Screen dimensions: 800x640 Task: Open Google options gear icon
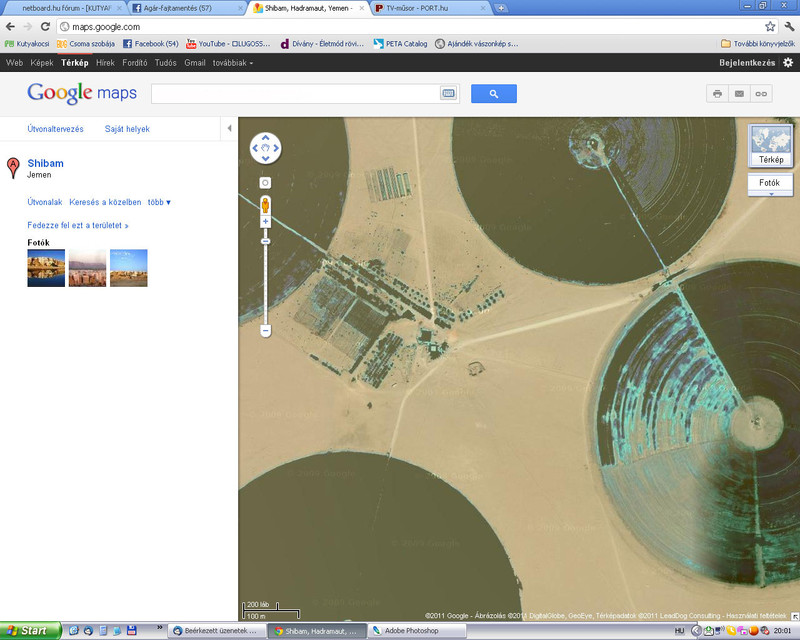788,63
